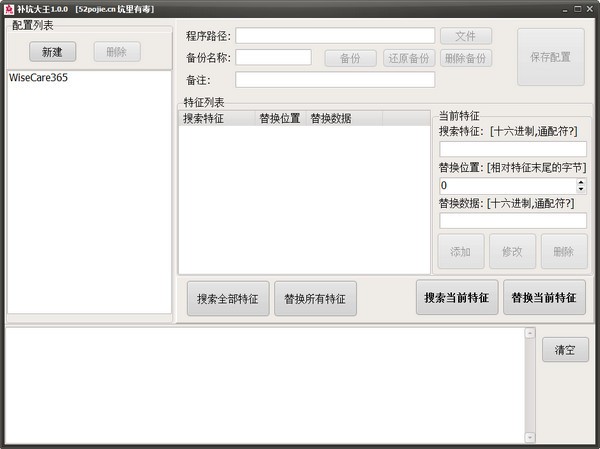Click the 删除 button under current feature

point(564,251)
